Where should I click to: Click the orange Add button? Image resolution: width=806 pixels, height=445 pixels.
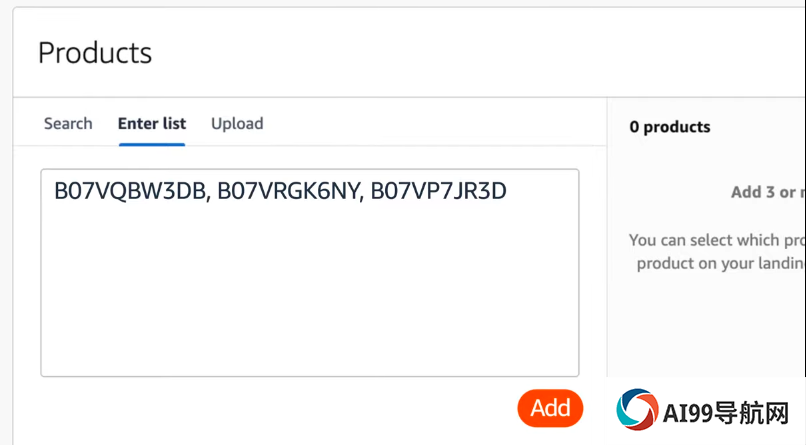[x=550, y=408]
